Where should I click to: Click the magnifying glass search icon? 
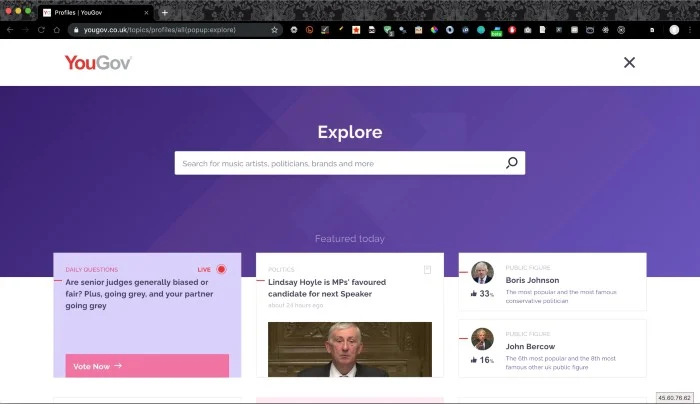click(x=512, y=163)
